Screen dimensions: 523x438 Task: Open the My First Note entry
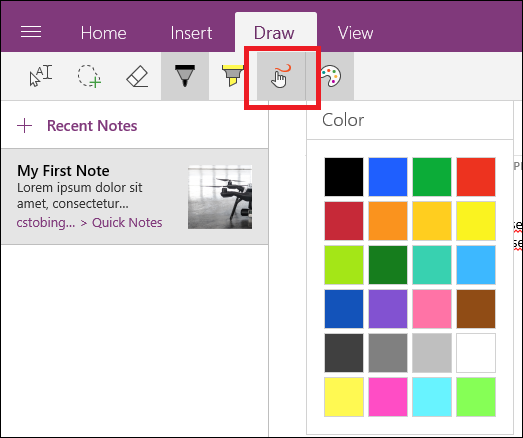click(x=134, y=197)
